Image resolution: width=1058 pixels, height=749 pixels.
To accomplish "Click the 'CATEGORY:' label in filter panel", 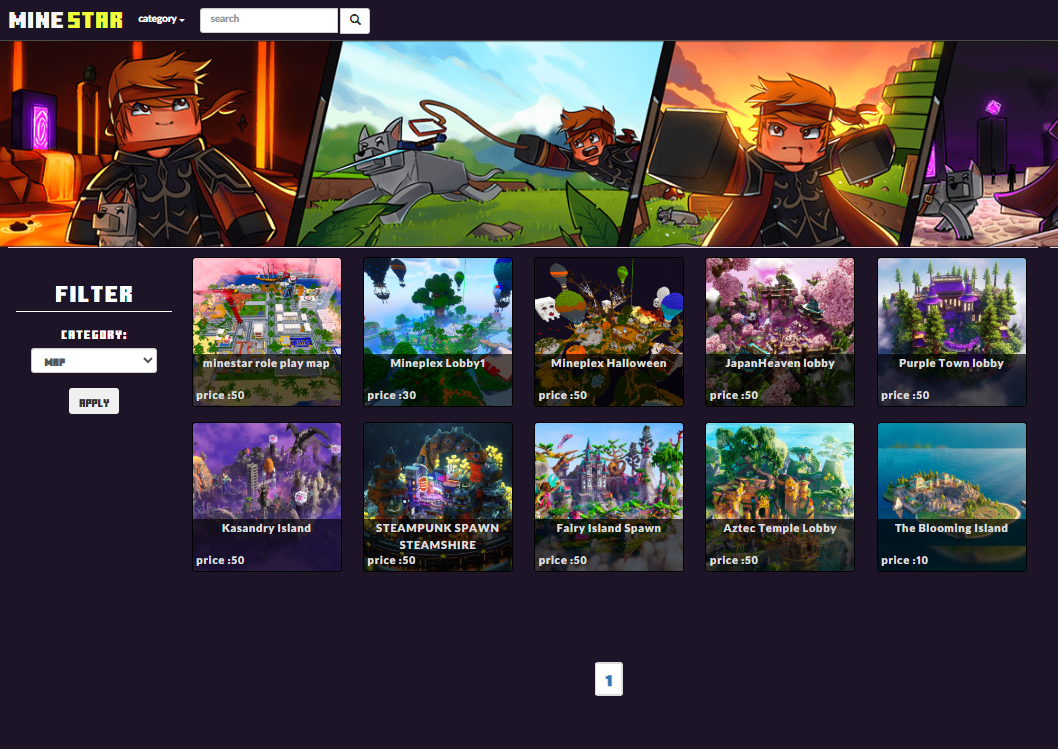I will pyautogui.click(x=94, y=335).
